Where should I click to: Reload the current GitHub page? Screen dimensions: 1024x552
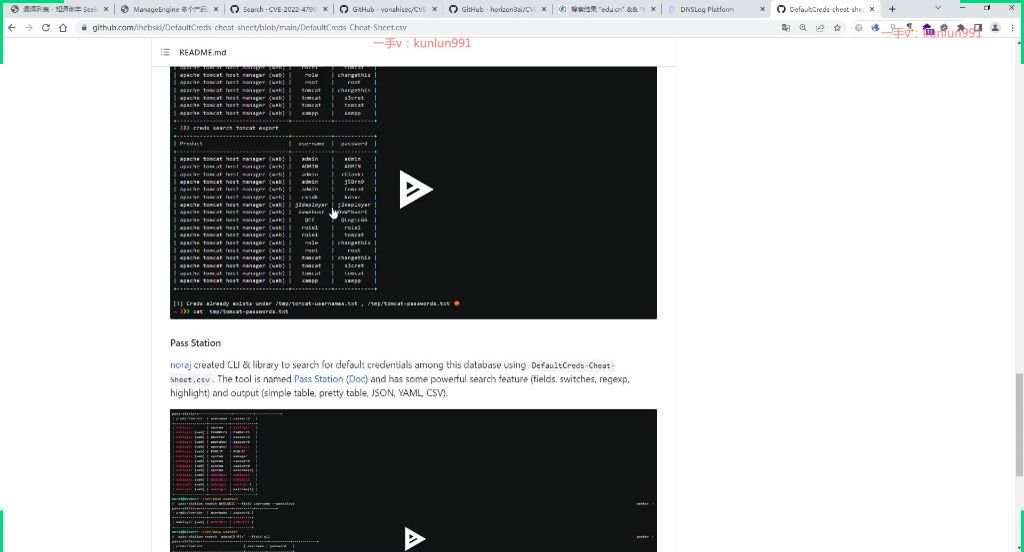pyautogui.click(x=46, y=27)
